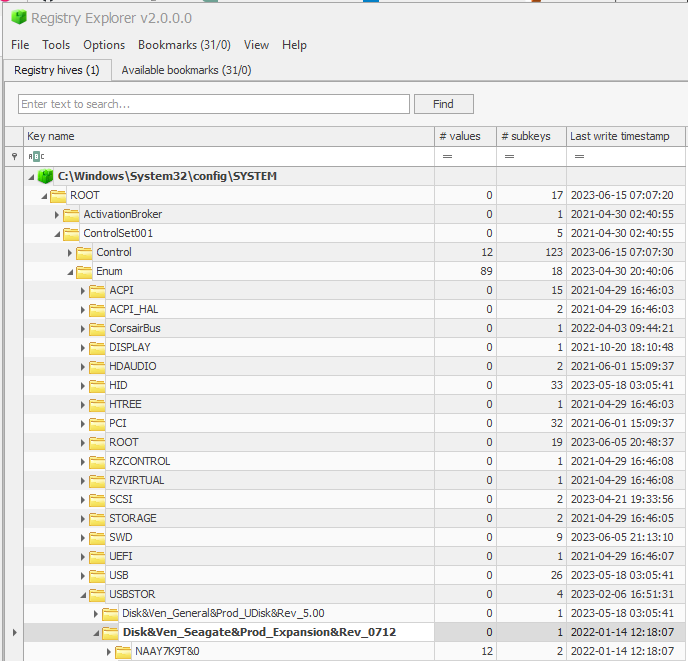
Task: Open the File menu
Action: [20, 45]
